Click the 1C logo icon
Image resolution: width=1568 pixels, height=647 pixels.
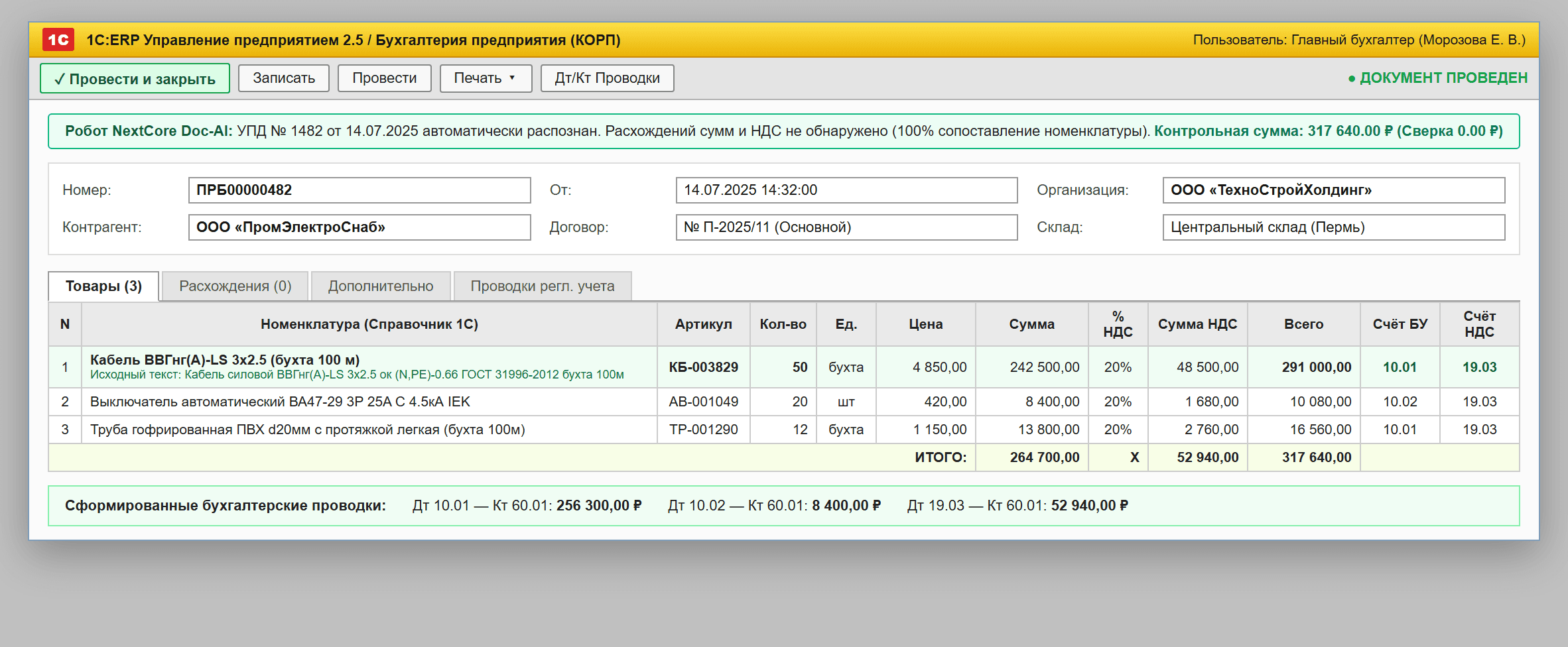58,40
